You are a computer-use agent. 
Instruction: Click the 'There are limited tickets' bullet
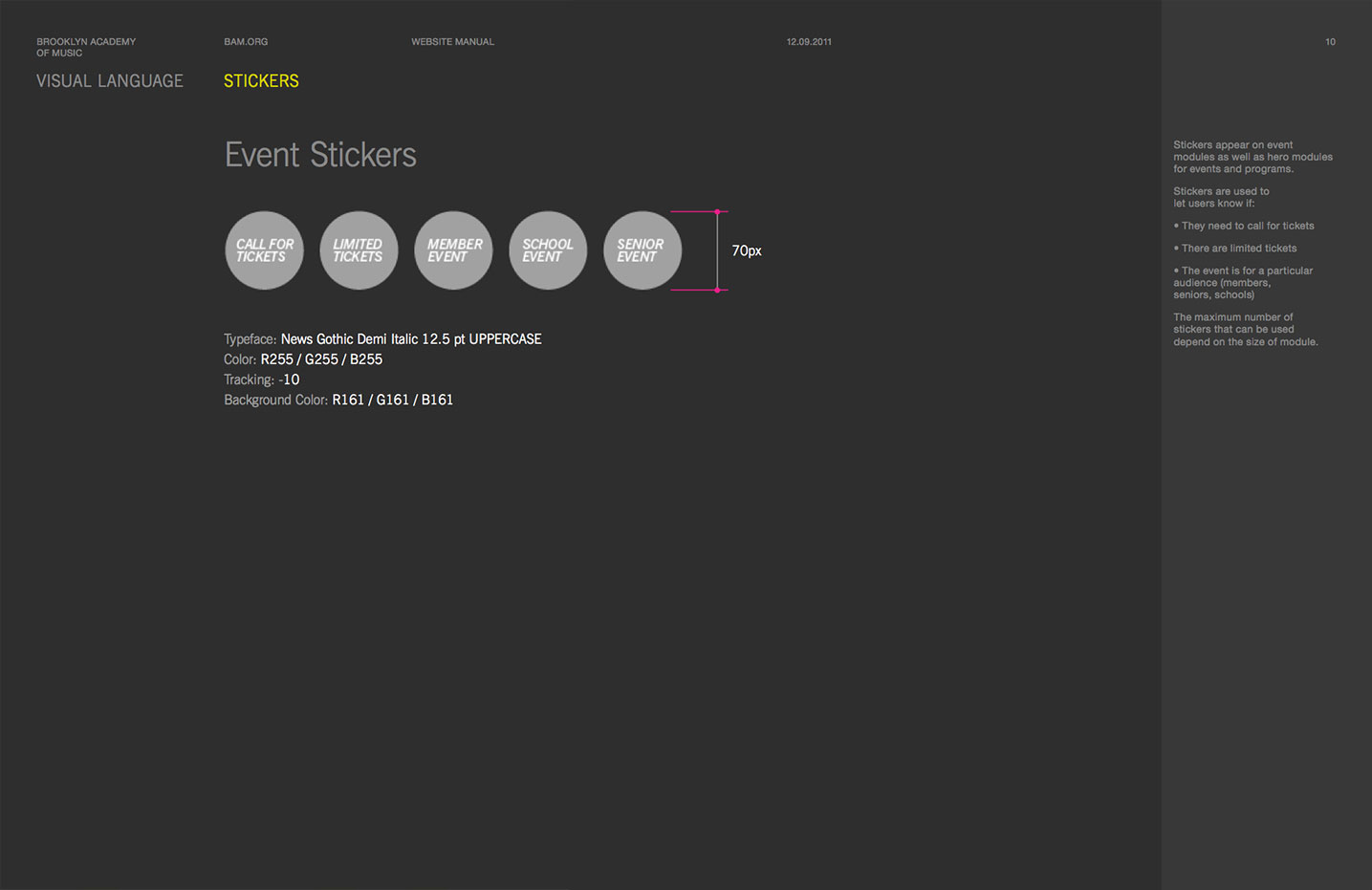[x=1238, y=249]
